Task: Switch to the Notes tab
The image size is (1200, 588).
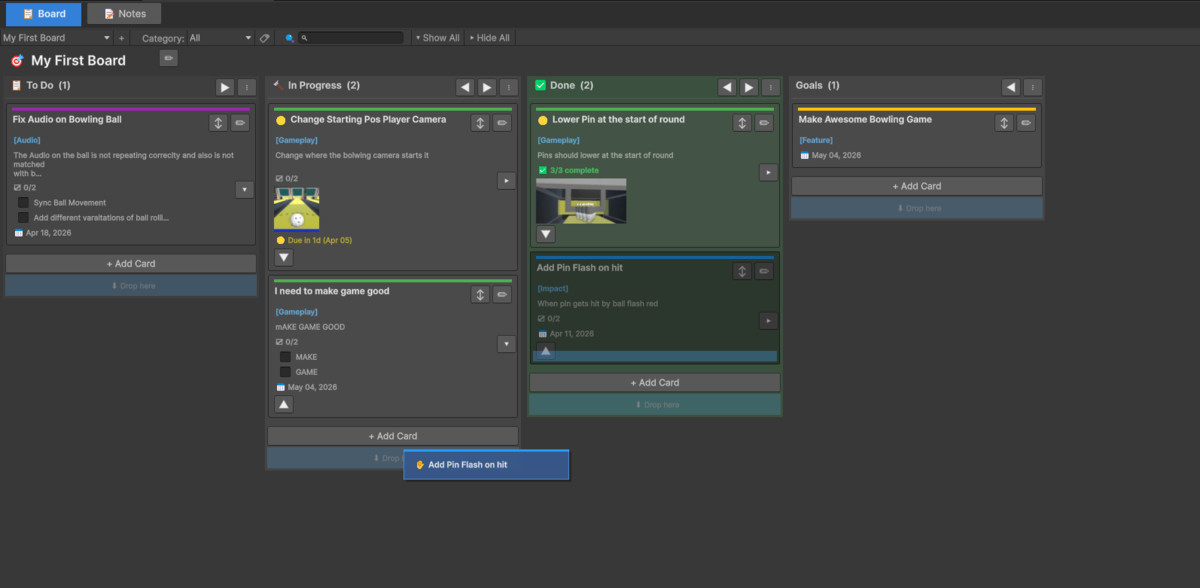Action: click(124, 14)
